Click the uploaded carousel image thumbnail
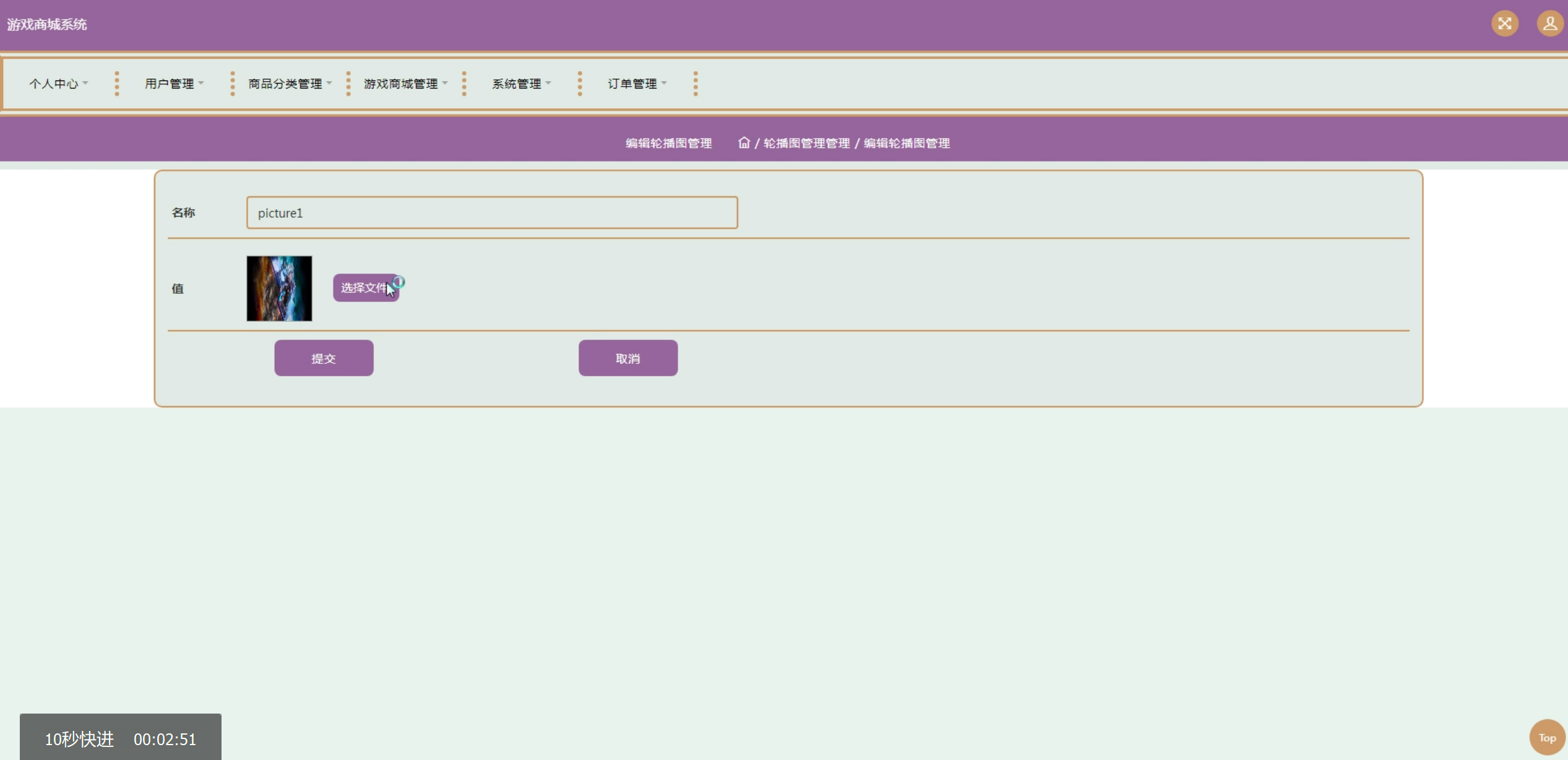This screenshot has width=1568, height=760. click(x=279, y=288)
